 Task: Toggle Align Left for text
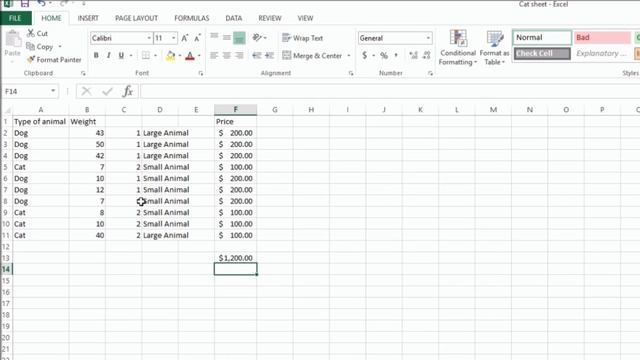coord(214,55)
